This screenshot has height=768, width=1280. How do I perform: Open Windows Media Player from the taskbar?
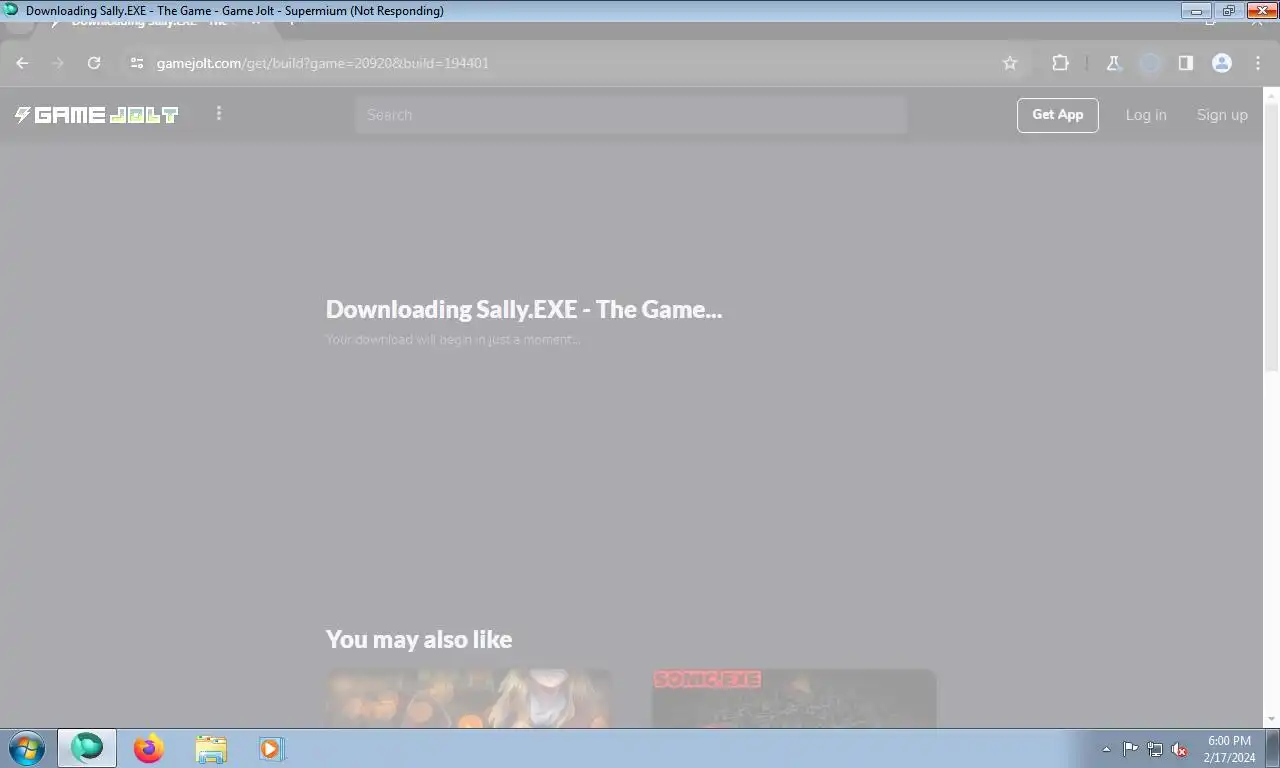tap(271, 748)
